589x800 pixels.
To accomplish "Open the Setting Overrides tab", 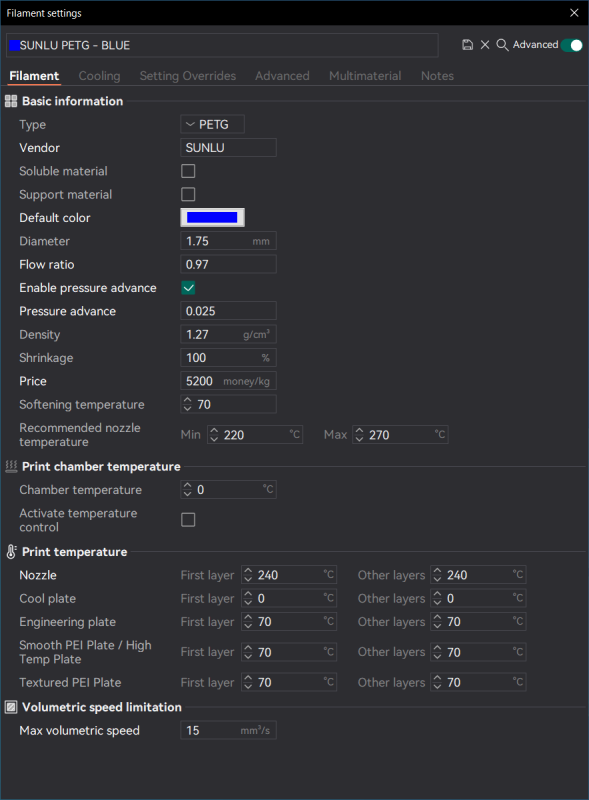I will click(x=188, y=76).
